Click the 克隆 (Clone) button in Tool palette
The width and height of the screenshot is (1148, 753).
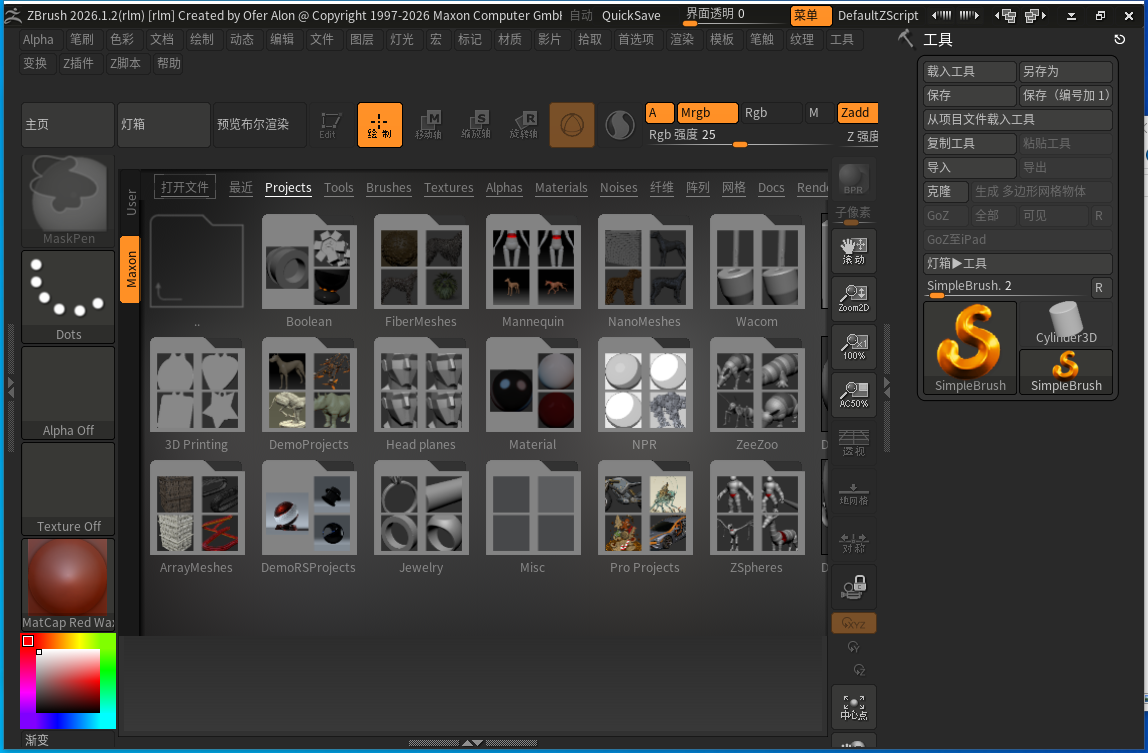[945, 190]
